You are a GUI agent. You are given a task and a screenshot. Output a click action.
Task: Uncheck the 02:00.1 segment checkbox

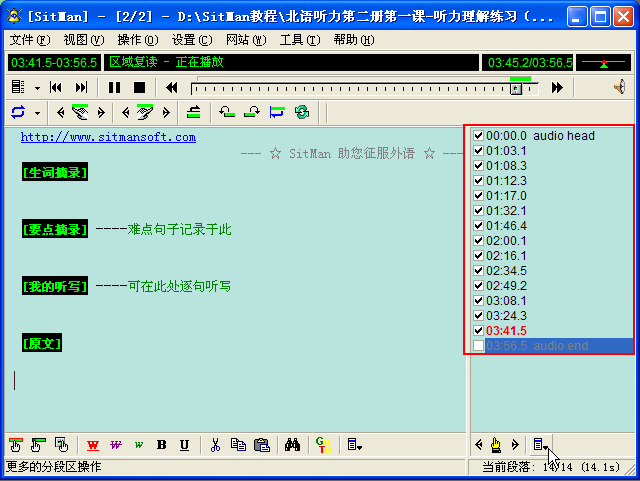[478, 240]
